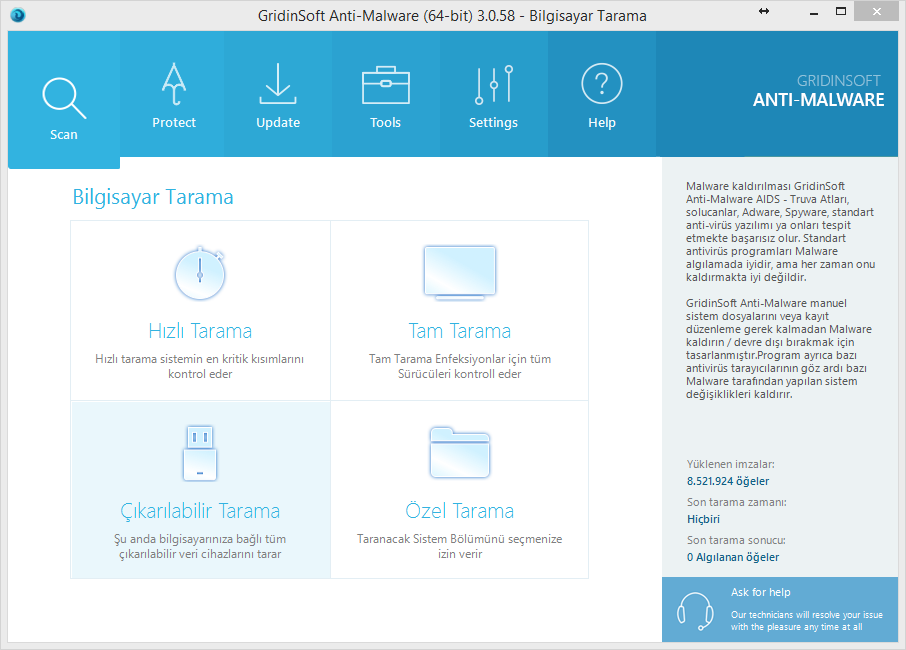Maximize the Anti-Malware window

click(x=841, y=12)
